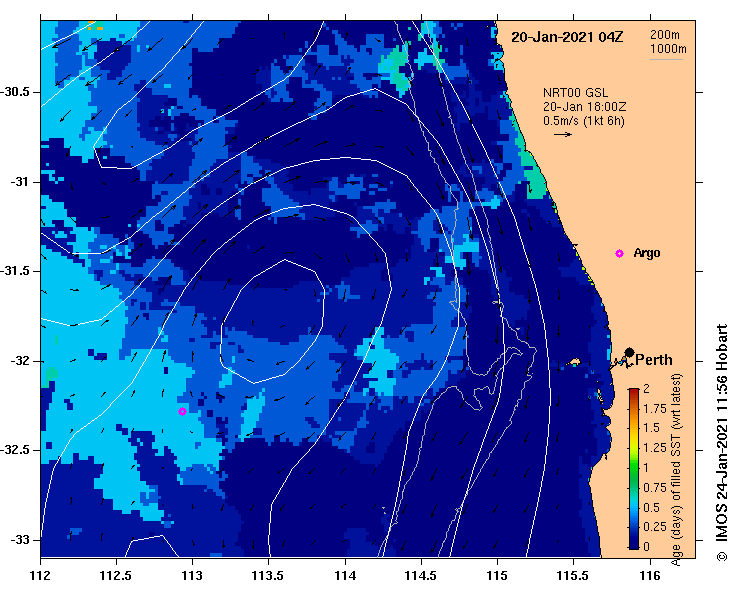The width and height of the screenshot is (739, 592).
Task: Click the latitude tick label -30.5
Action: pyautogui.click(x=15, y=92)
